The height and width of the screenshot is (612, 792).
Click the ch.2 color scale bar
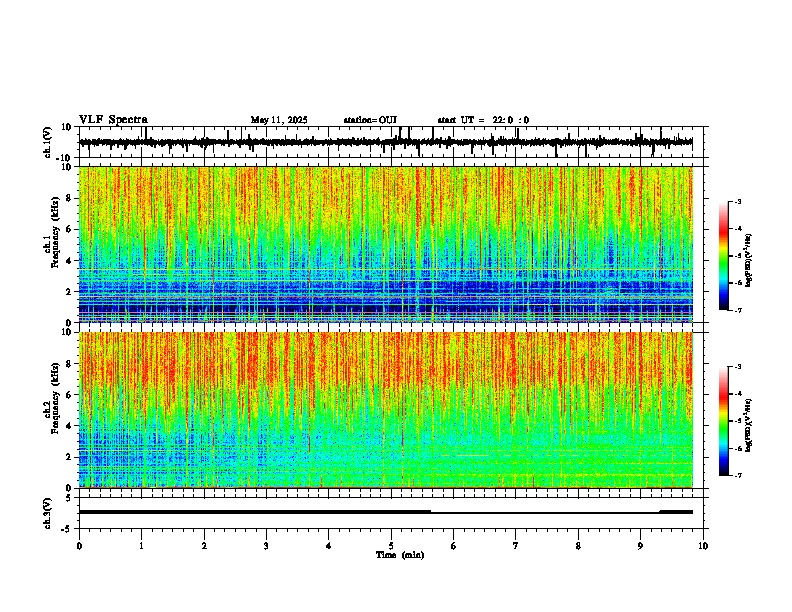coord(724,421)
